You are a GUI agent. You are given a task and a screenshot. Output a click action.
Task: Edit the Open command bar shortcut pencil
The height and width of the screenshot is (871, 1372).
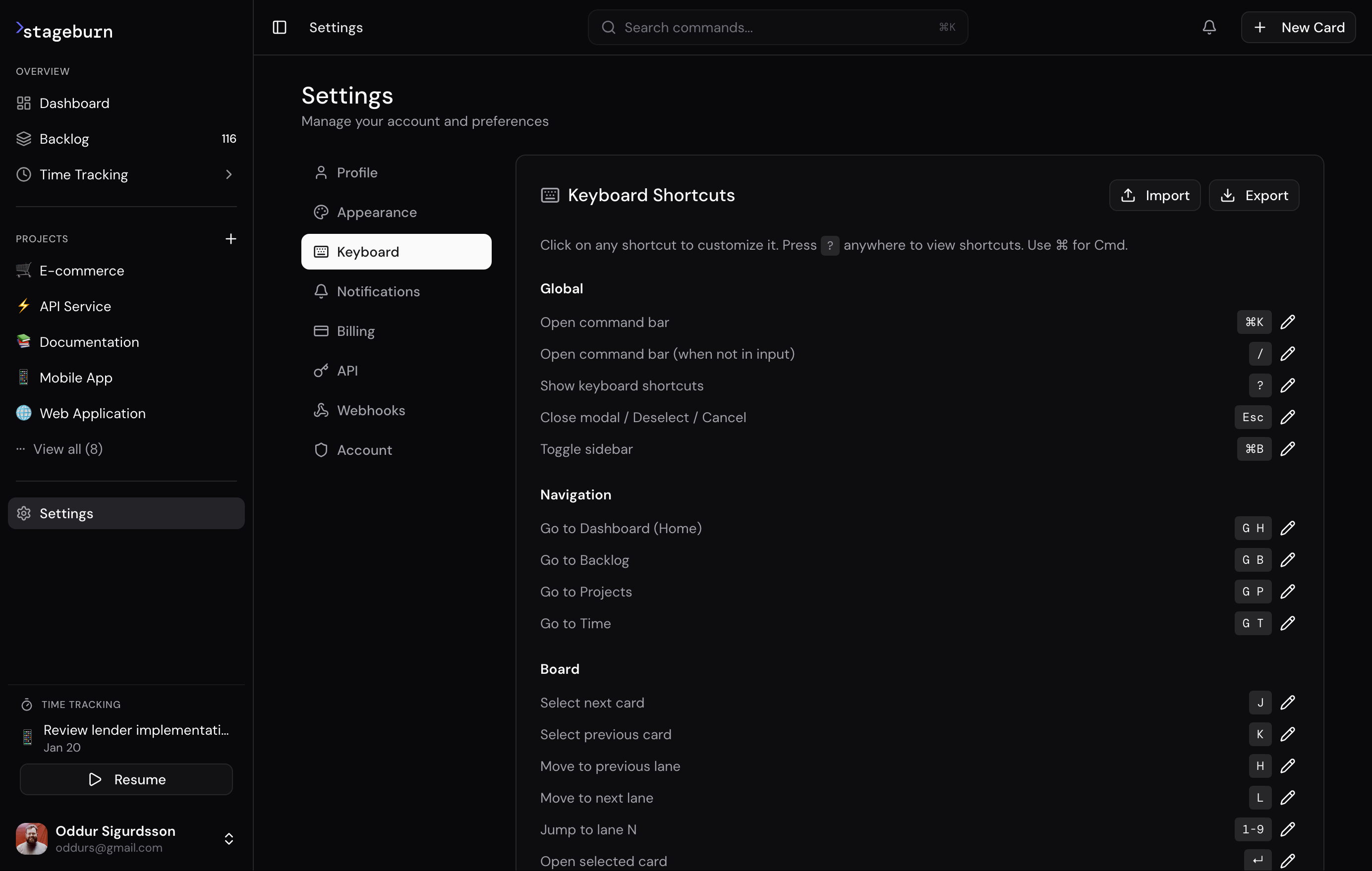(x=1289, y=322)
